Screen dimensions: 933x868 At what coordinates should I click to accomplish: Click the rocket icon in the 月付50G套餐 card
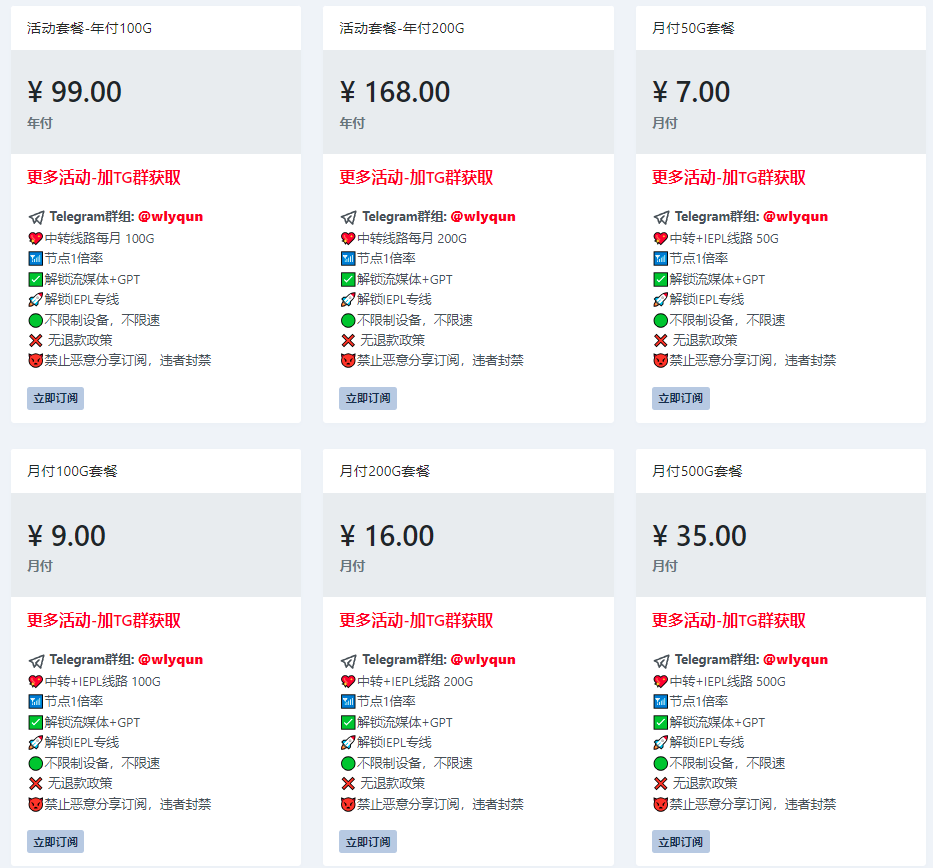[x=660, y=299]
